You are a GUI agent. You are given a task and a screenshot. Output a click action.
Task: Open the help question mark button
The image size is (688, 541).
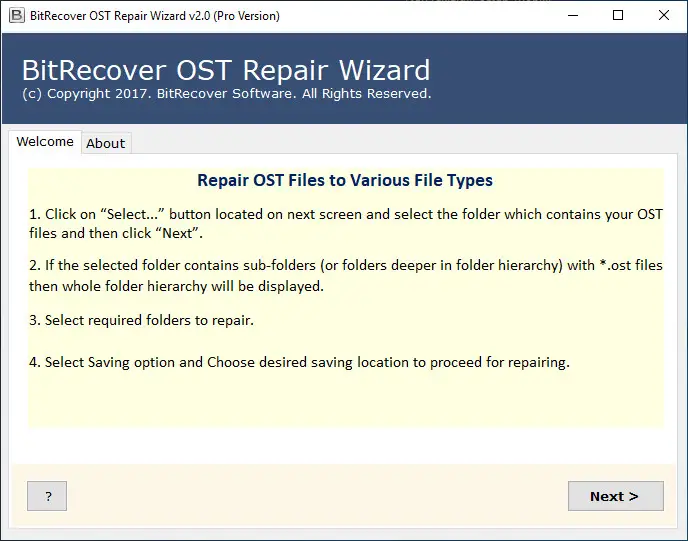click(x=47, y=496)
